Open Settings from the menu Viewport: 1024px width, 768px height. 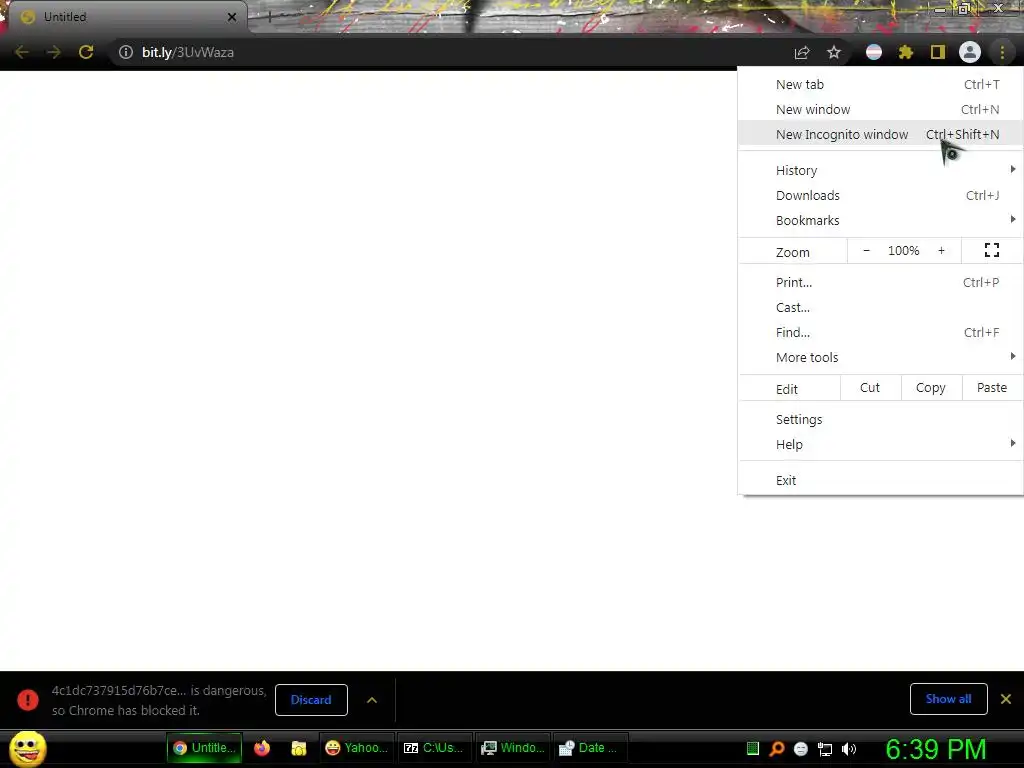pyautogui.click(x=880, y=419)
